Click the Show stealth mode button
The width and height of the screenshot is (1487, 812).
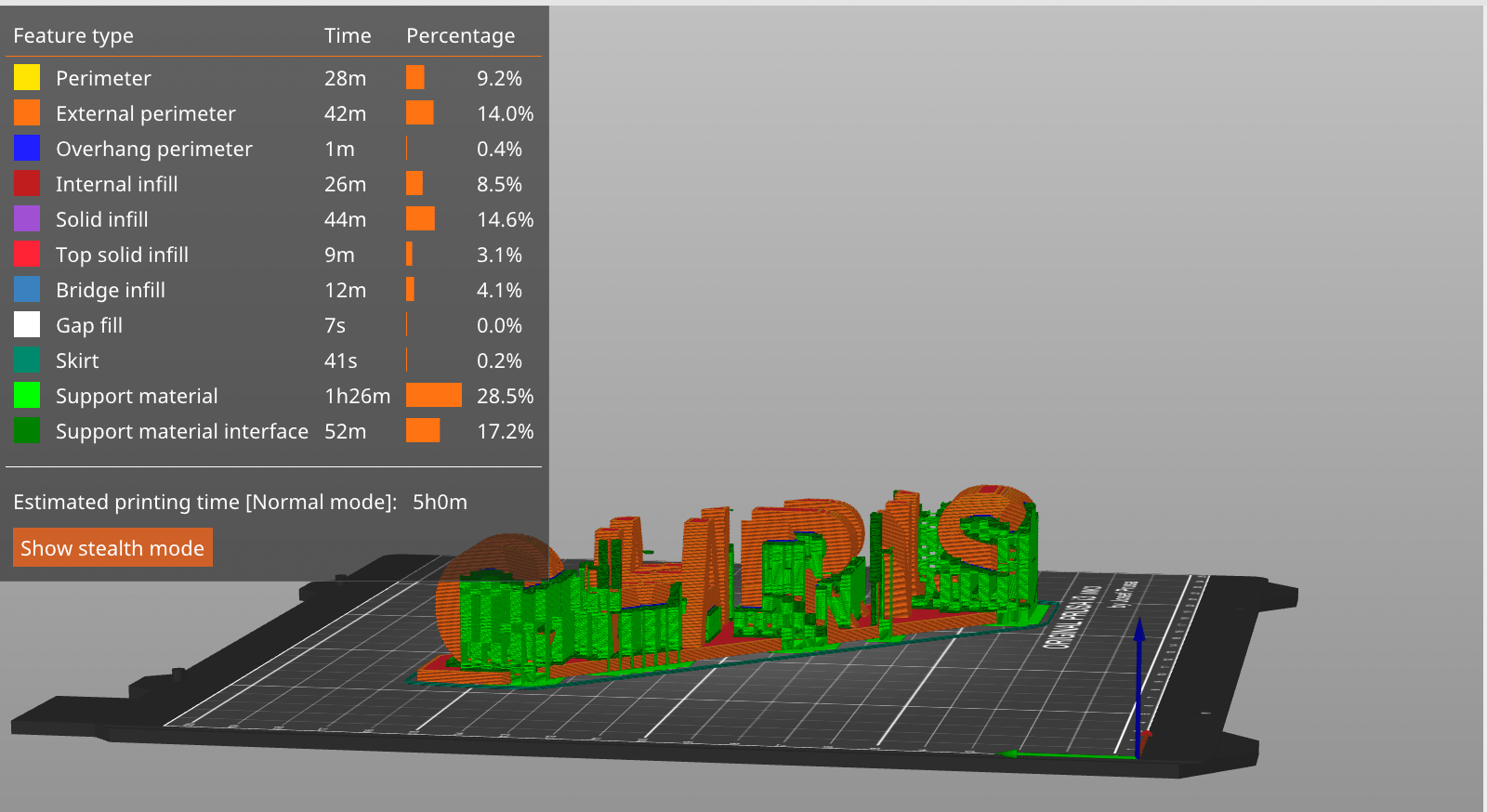coord(112,548)
